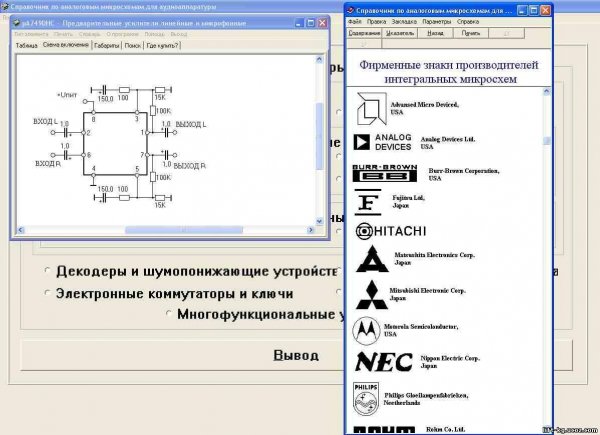Maximize the help window
Screen dimensions: 600x435
[533, 10]
